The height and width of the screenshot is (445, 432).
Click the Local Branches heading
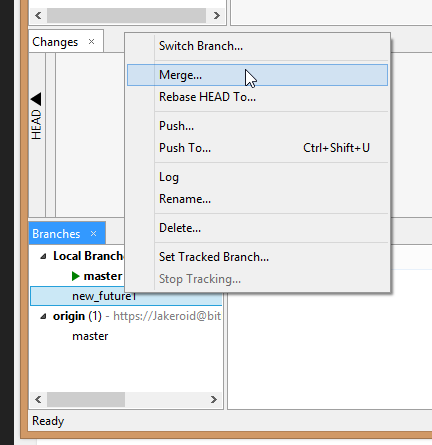tap(88, 256)
